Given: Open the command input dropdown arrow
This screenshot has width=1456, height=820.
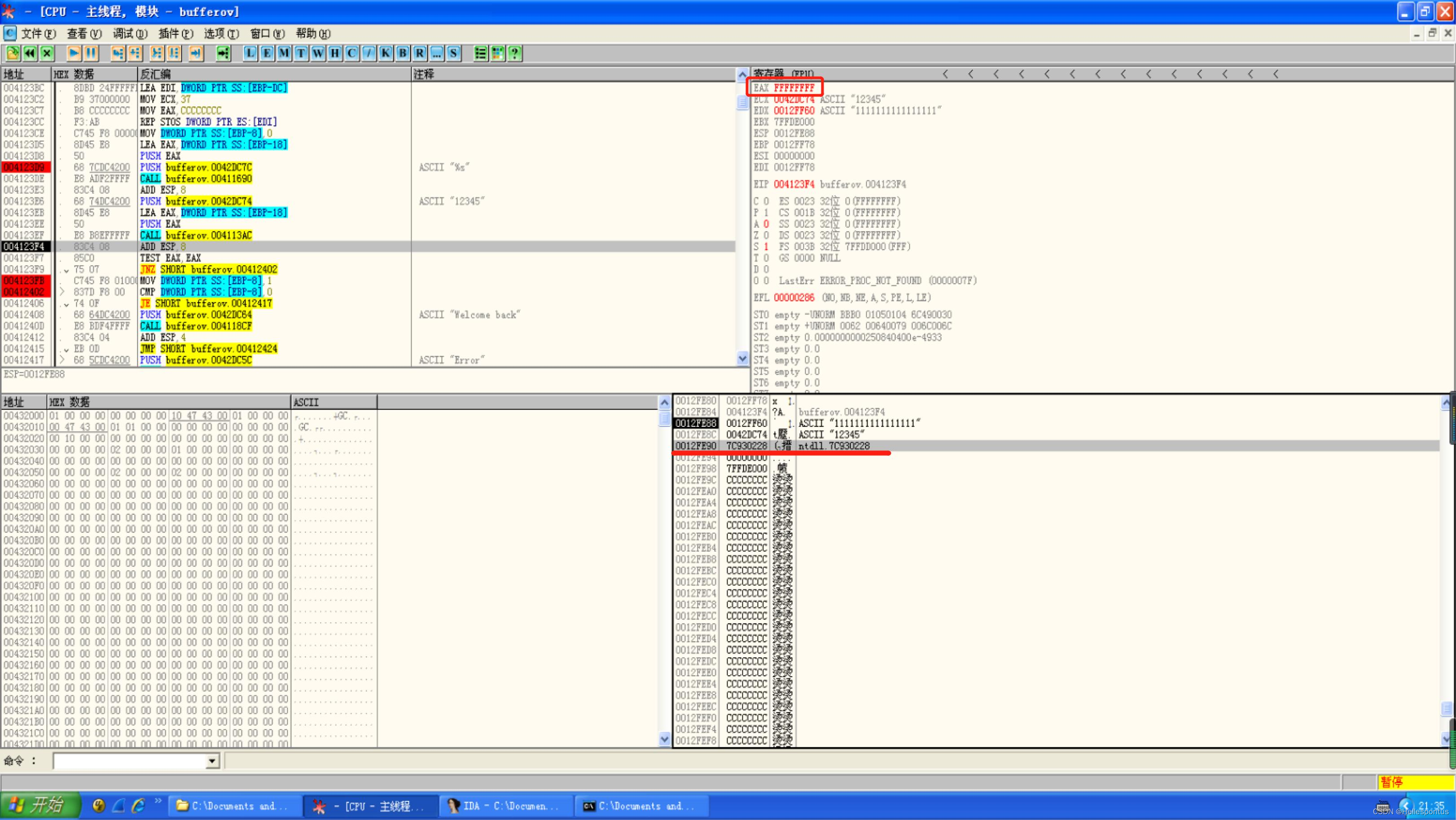Looking at the screenshot, I should pyautogui.click(x=212, y=761).
